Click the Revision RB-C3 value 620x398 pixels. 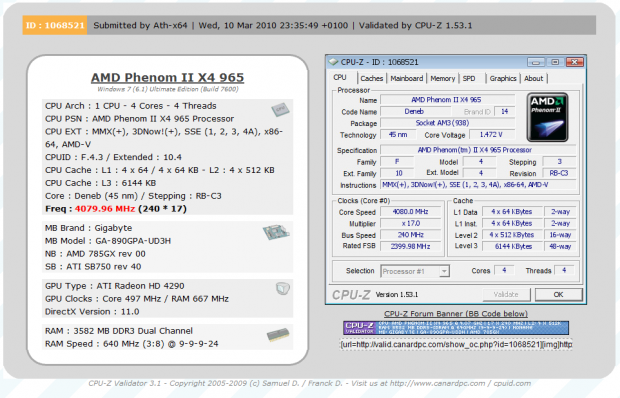(x=558, y=173)
